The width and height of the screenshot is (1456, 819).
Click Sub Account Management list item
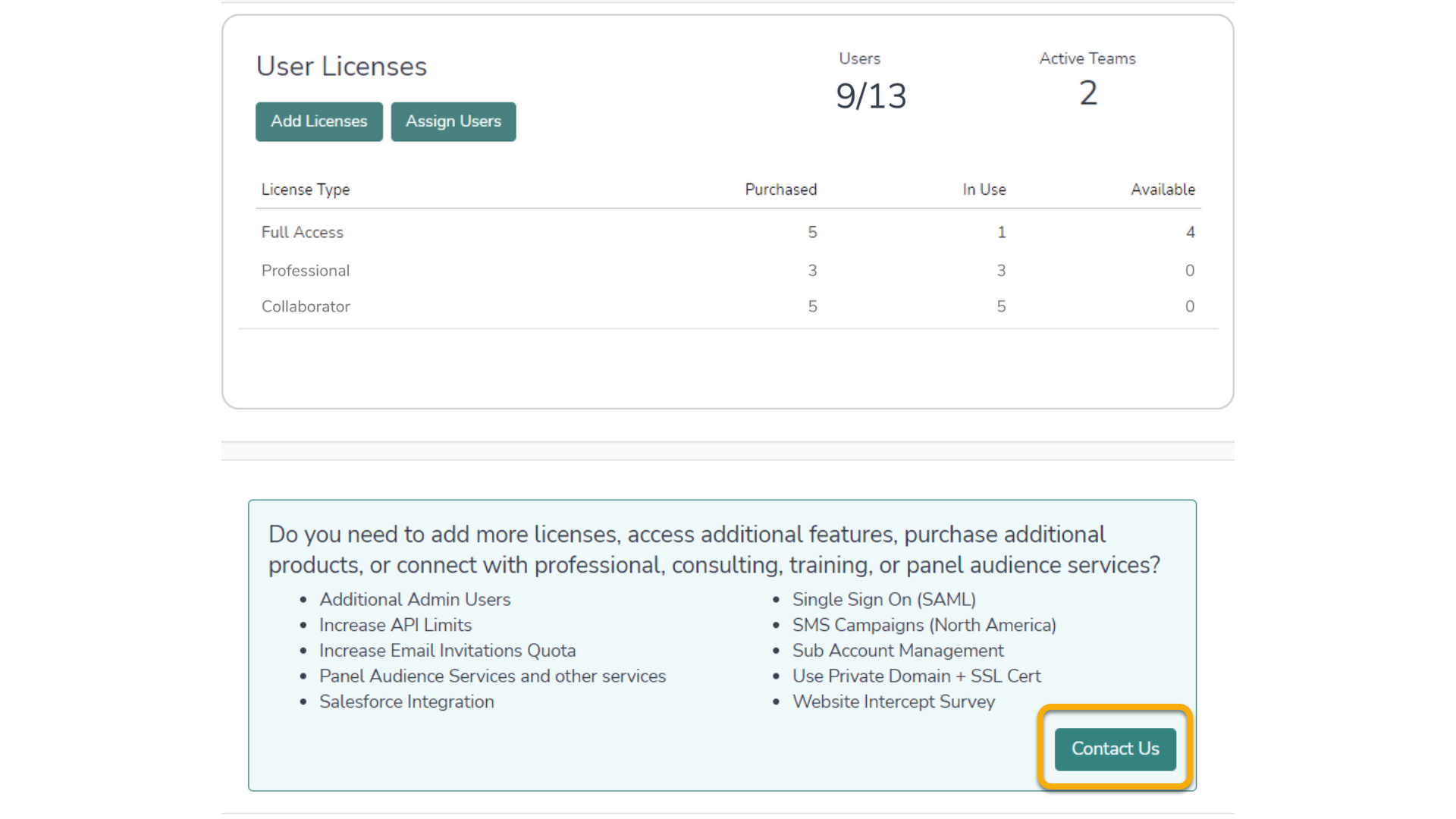click(x=898, y=651)
